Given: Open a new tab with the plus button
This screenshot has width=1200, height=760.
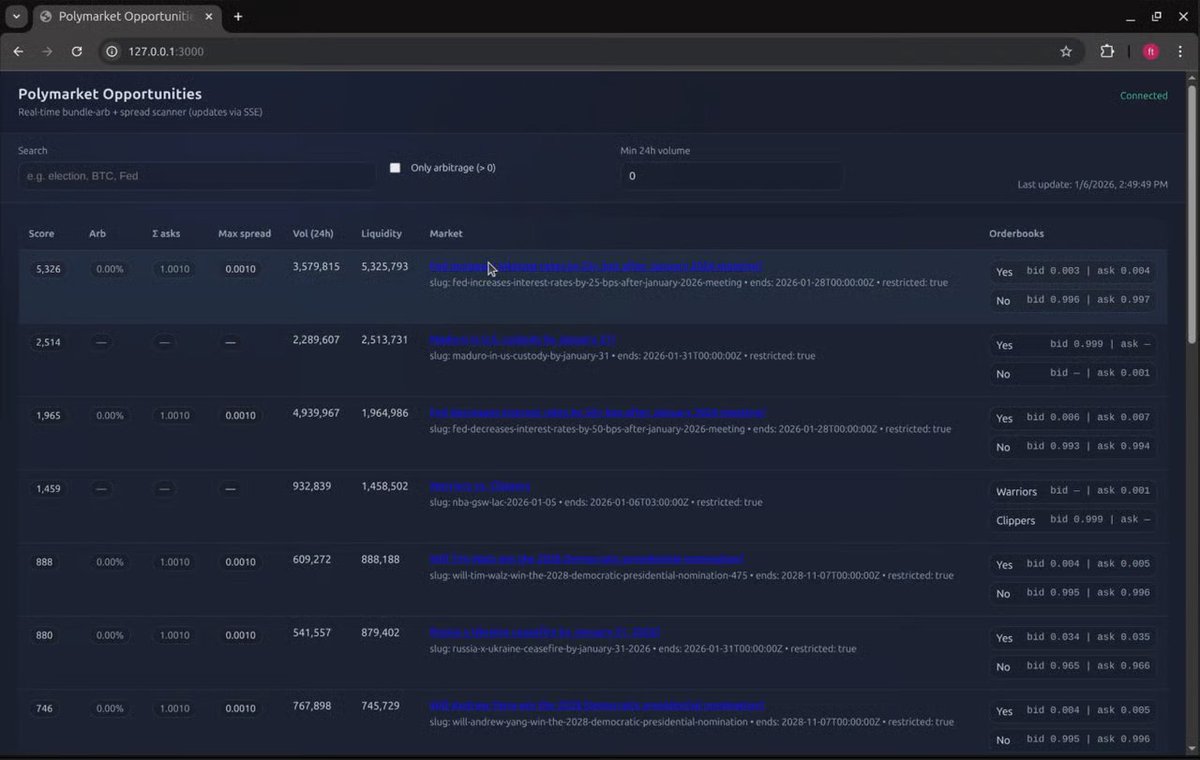Looking at the screenshot, I should click(238, 17).
